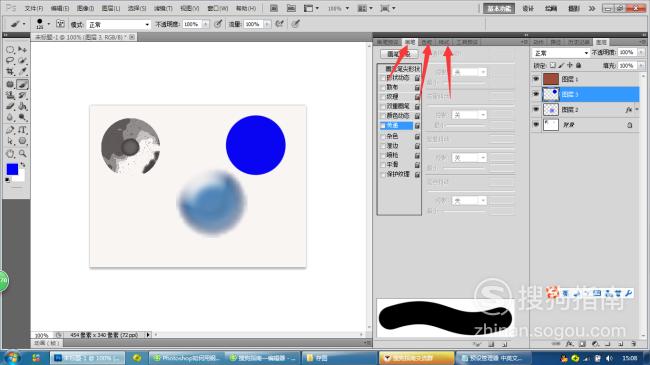Enable the 湿边 checkbox

coord(383,146)
